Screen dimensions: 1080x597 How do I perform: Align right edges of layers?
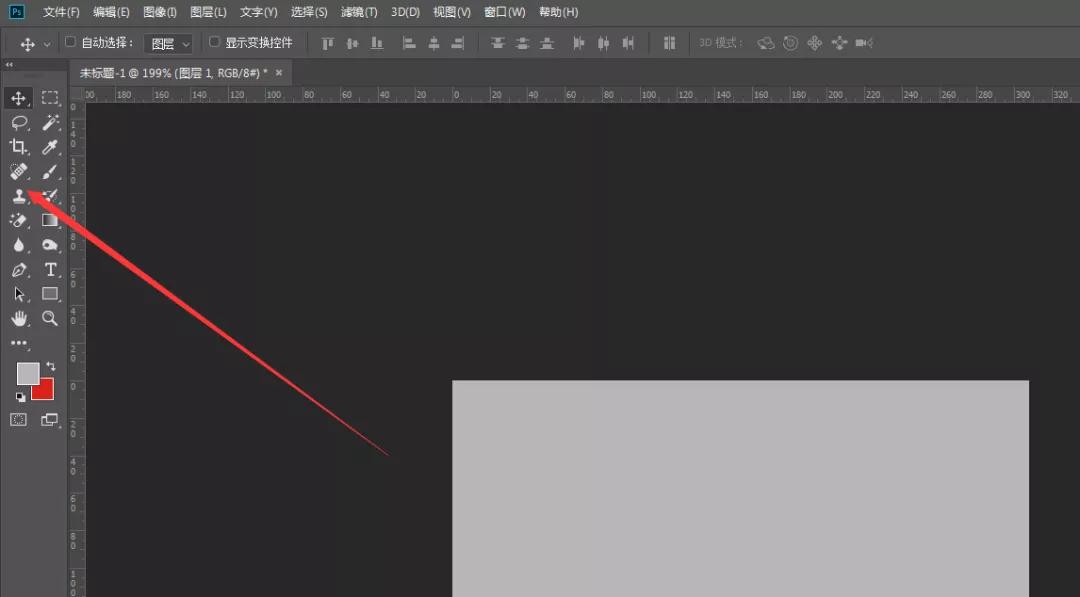[458, 43]
